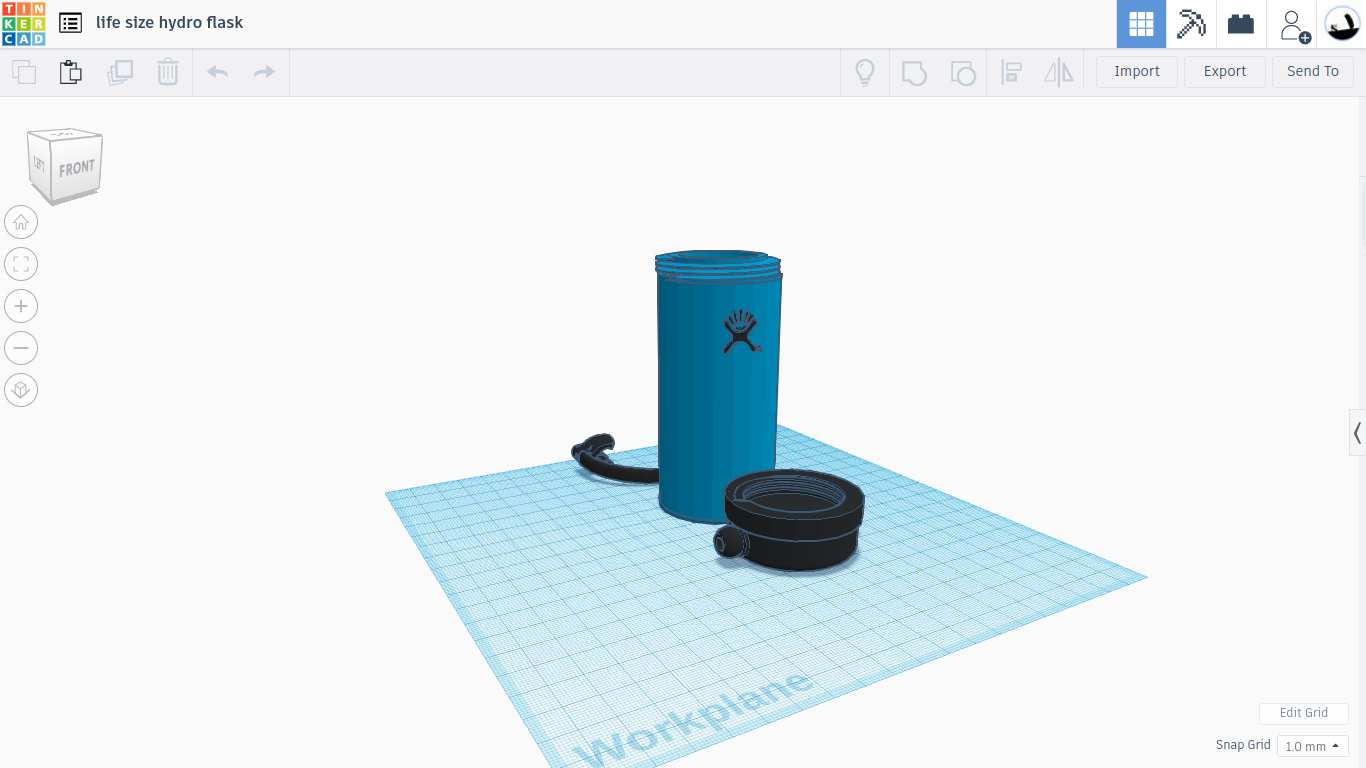Screen dimensions: 1366x768
Task: Invite a collaborator with the add-person icon
Action: tap(1295, 25)
